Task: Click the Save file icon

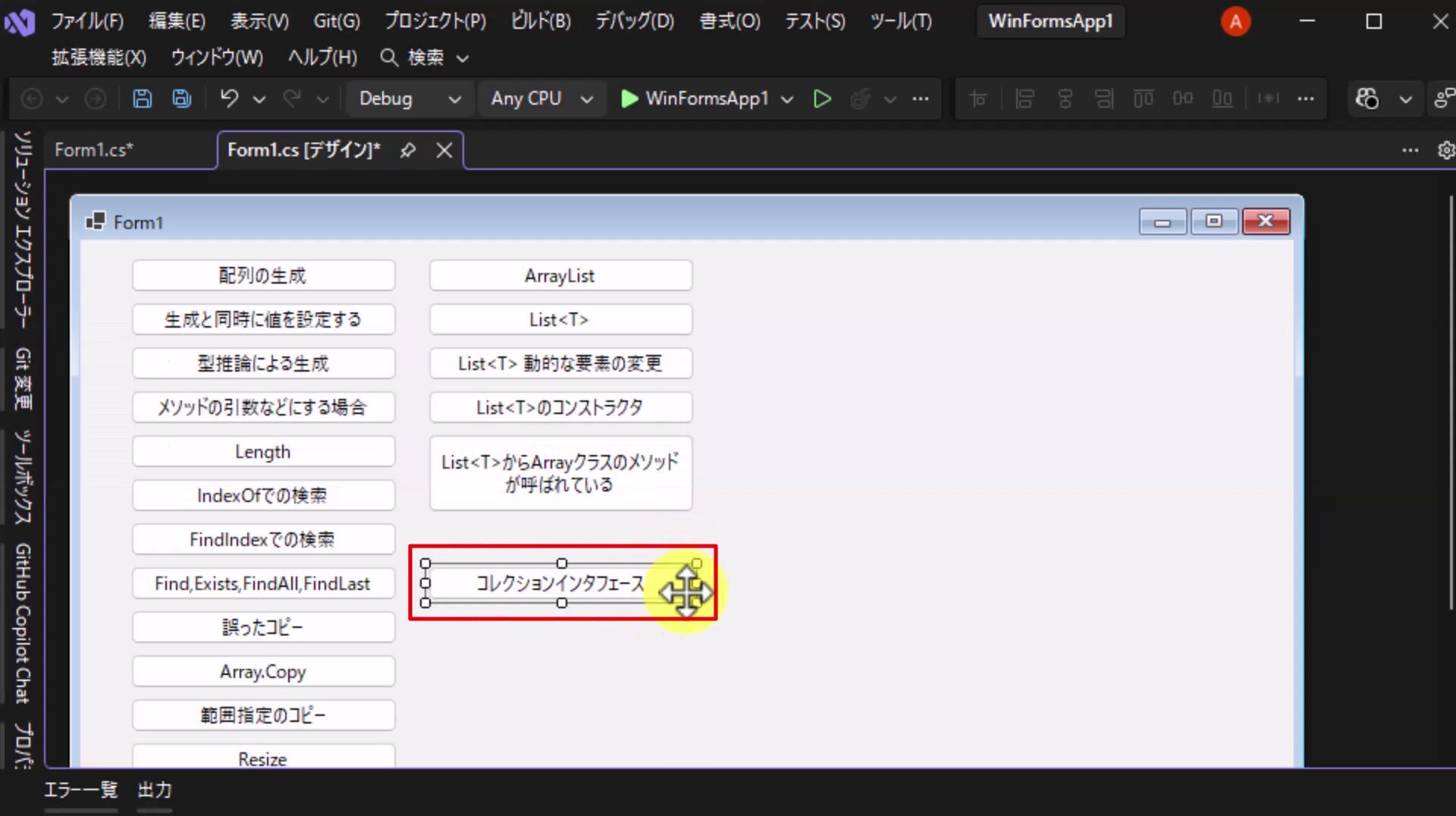Action: click(x=142, y=99)
